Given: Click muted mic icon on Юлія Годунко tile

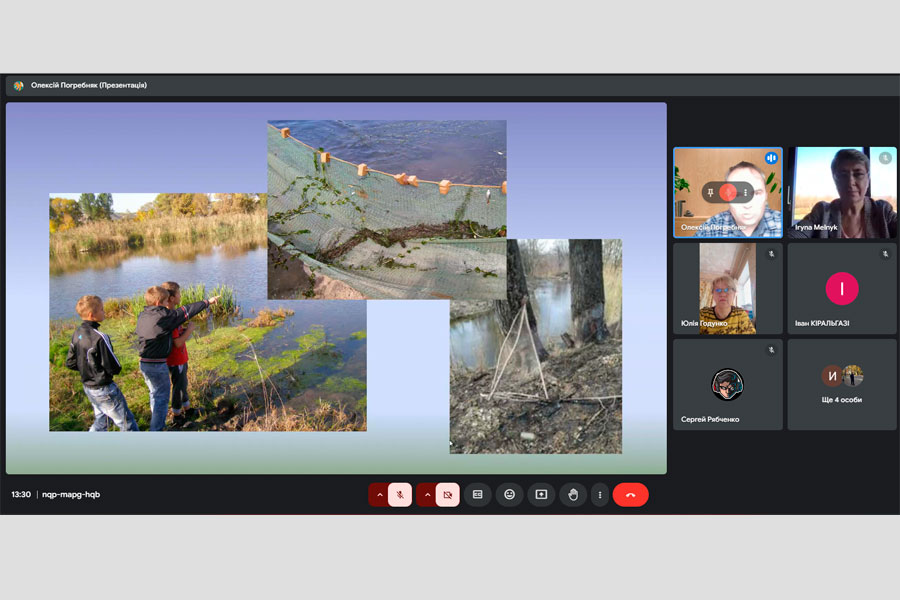Looking at the screenshot, I should [771, 253].
